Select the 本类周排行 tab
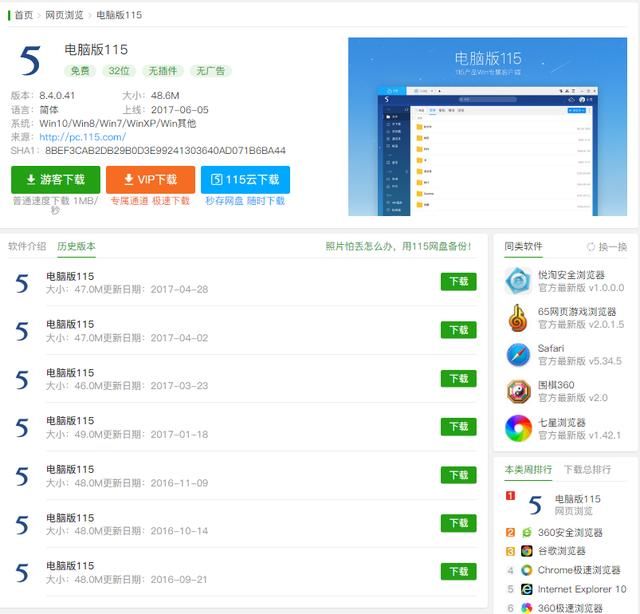This screenshot has width=640, height=614. click(x=528, y=469)
